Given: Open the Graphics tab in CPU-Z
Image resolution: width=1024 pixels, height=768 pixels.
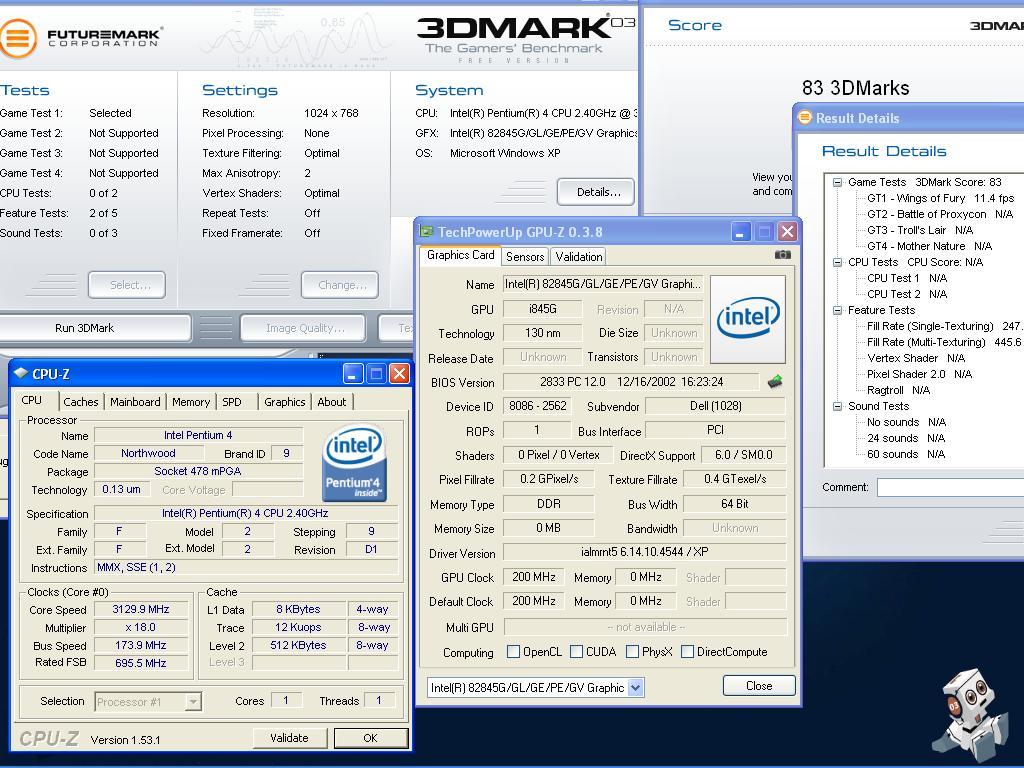Looking at the screenshot, I should [x=284, y=402].
